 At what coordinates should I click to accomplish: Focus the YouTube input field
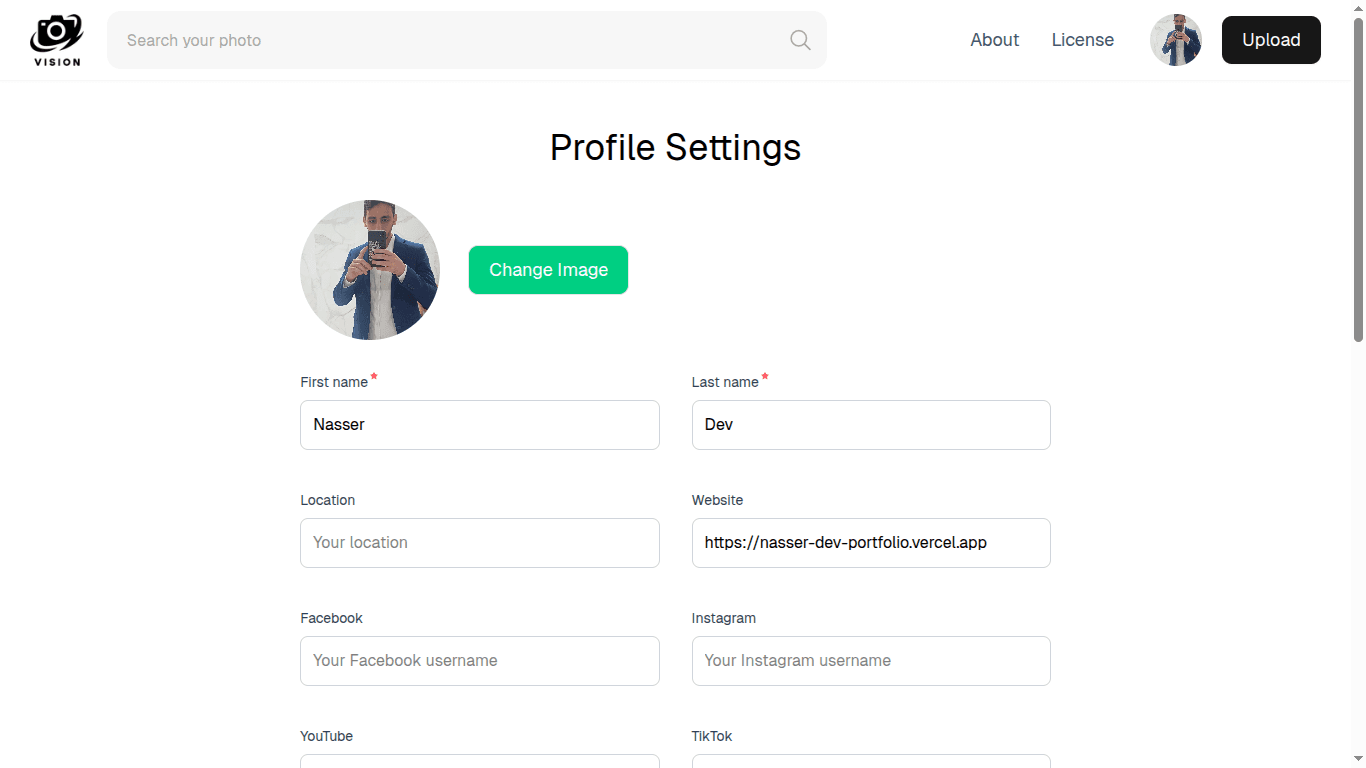coord(480,762)
